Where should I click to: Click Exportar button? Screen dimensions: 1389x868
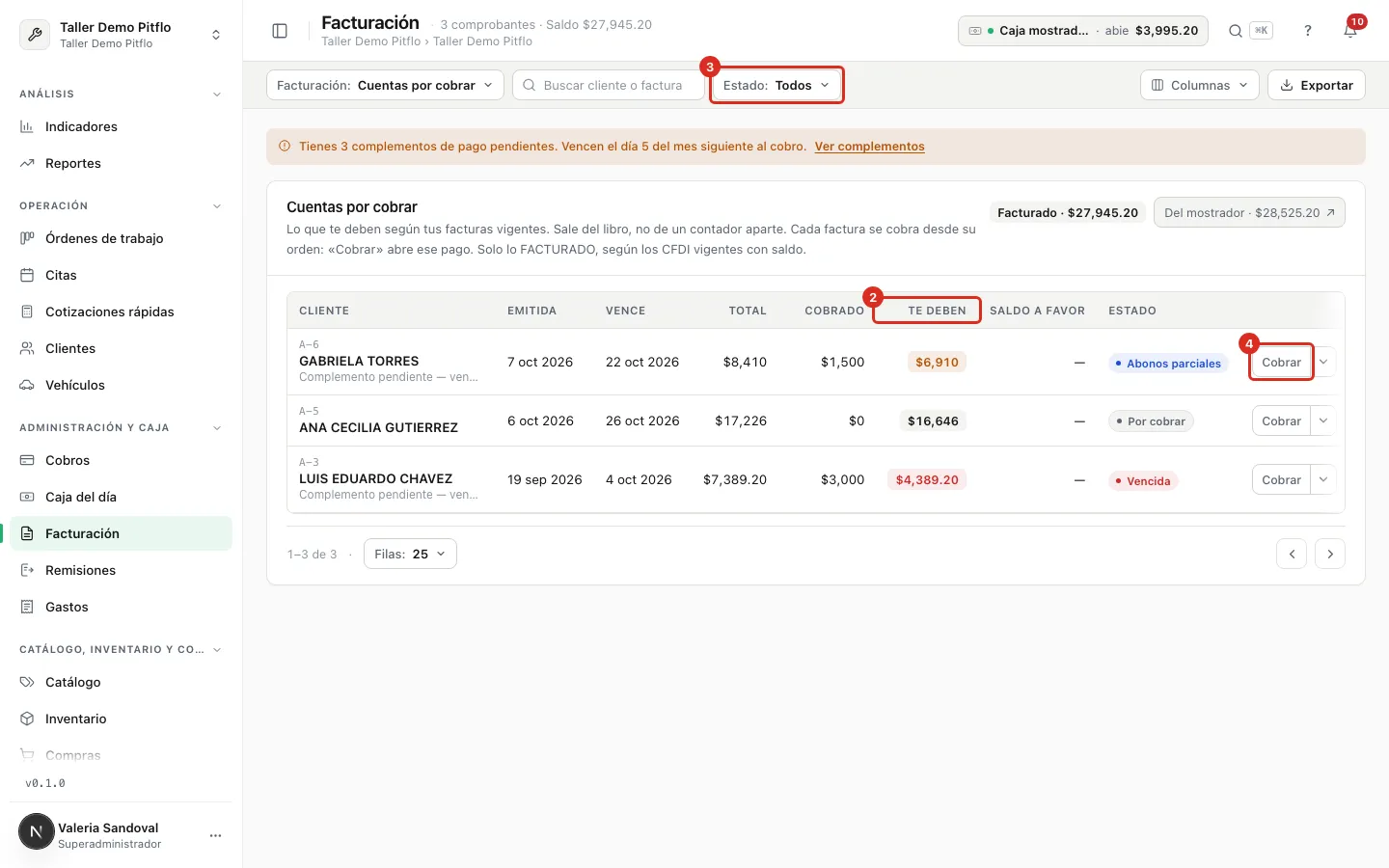coord(1317,85)
